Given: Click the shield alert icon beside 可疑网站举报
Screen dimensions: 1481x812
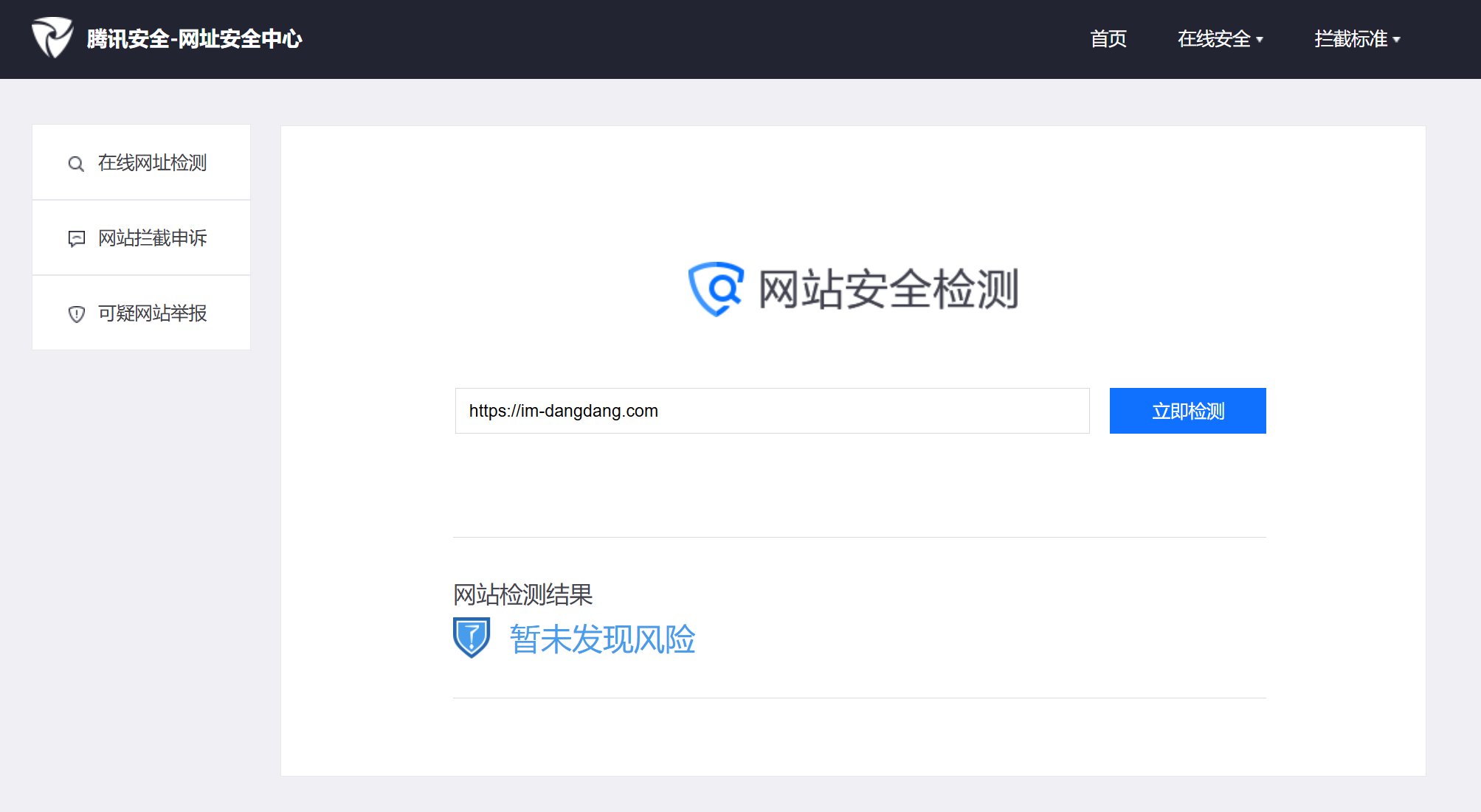Looking at the screenshot, I should click(77, 314).
